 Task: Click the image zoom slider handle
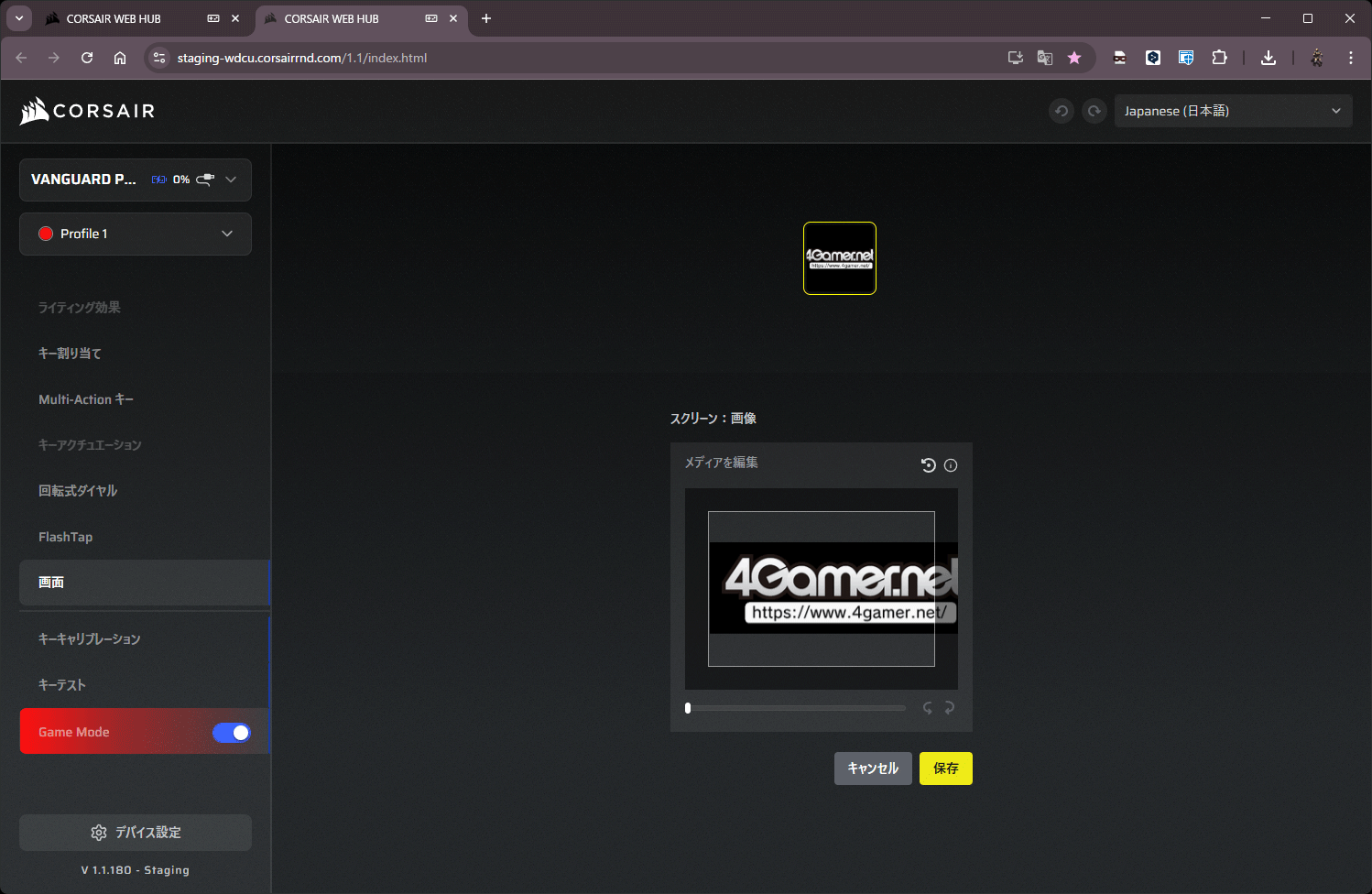(x=688, y=708)
